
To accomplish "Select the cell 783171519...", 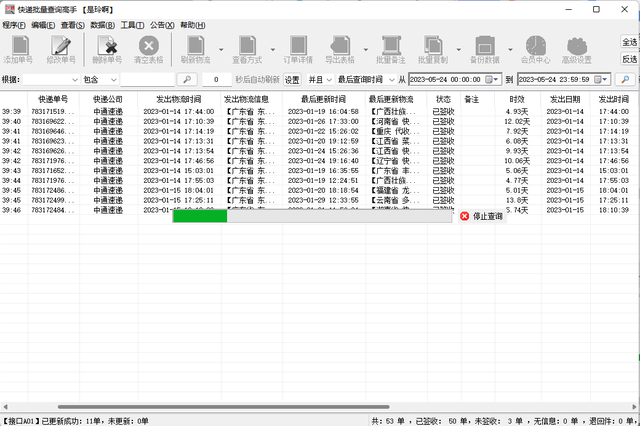I will 53,111.
